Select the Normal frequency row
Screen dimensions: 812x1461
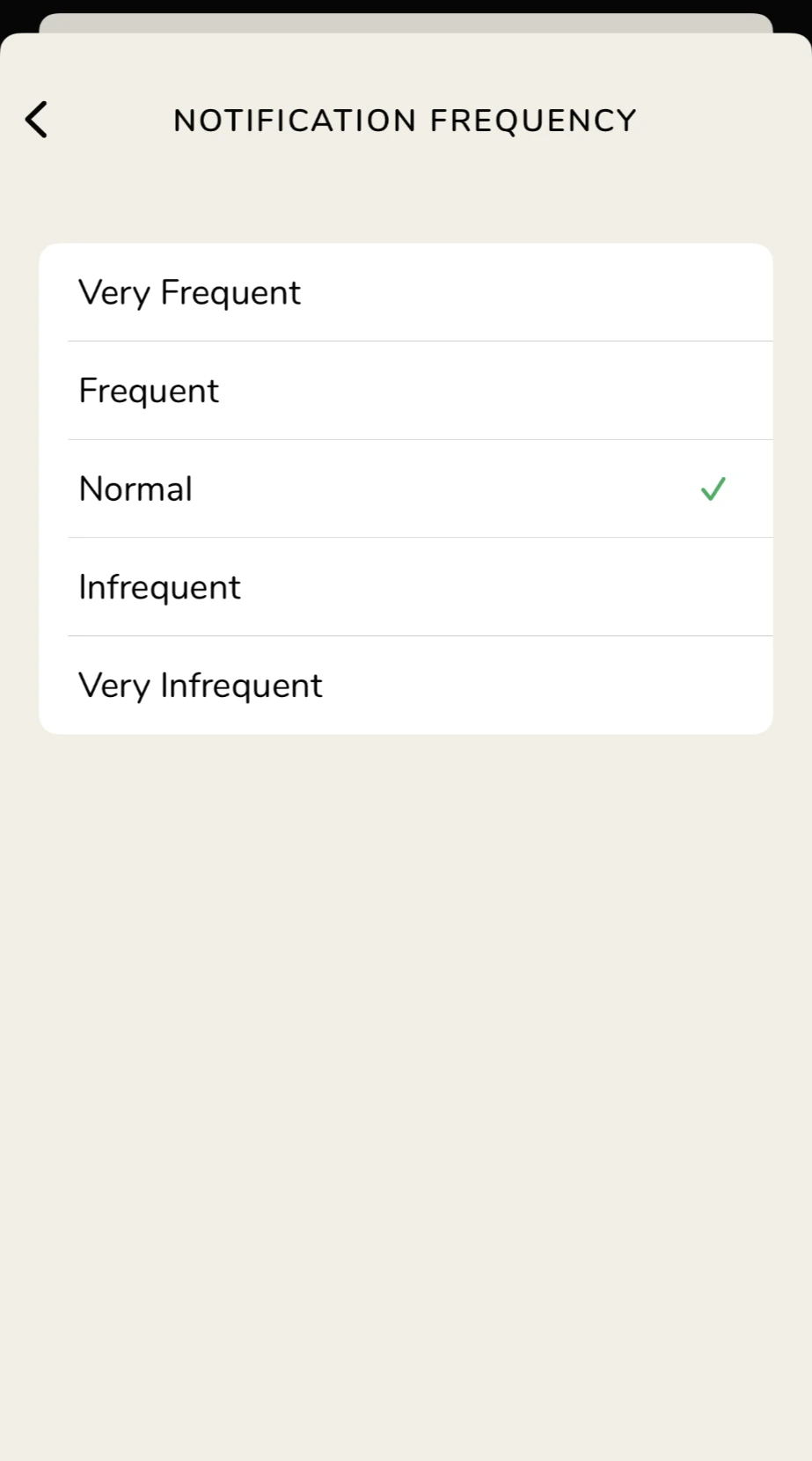click(x=406, y=488)
